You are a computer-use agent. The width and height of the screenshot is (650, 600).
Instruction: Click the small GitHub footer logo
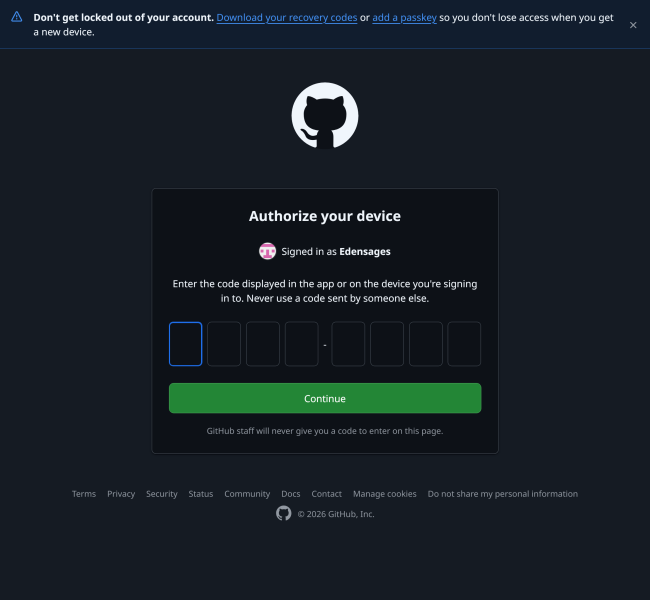point(284,513)
